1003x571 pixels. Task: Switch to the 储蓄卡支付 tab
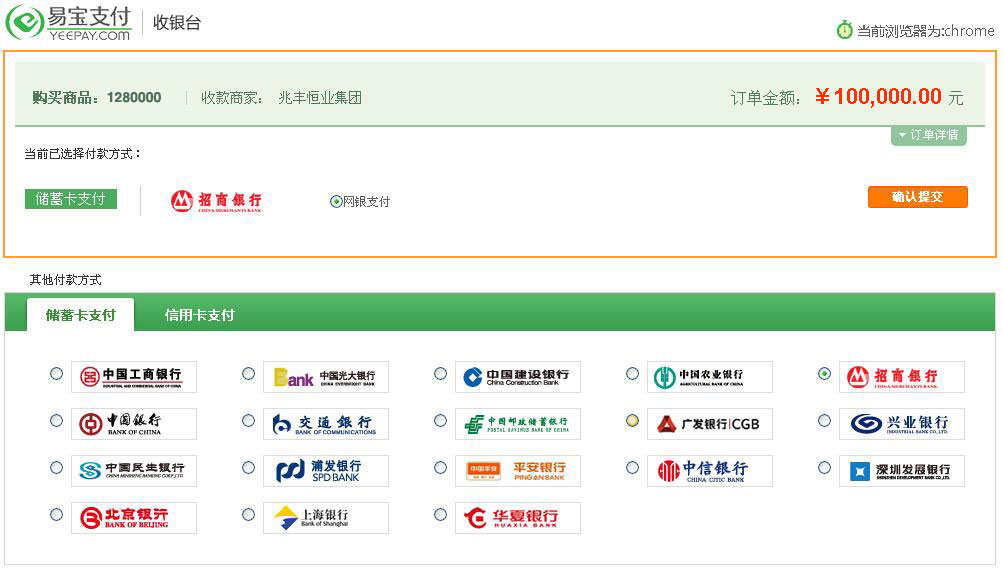[81, 315]
